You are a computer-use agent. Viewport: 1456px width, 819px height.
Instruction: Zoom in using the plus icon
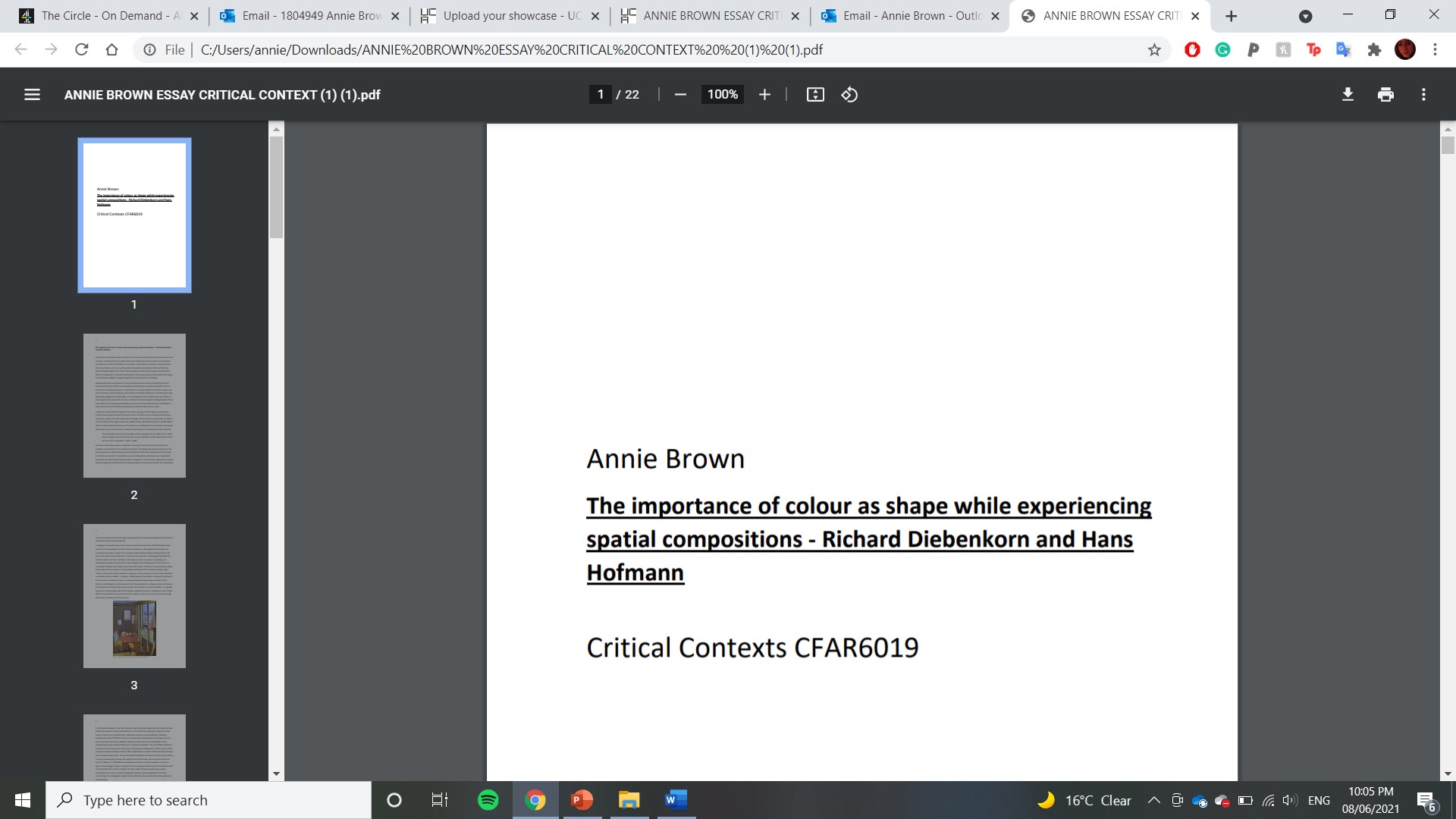click(764, 94)
